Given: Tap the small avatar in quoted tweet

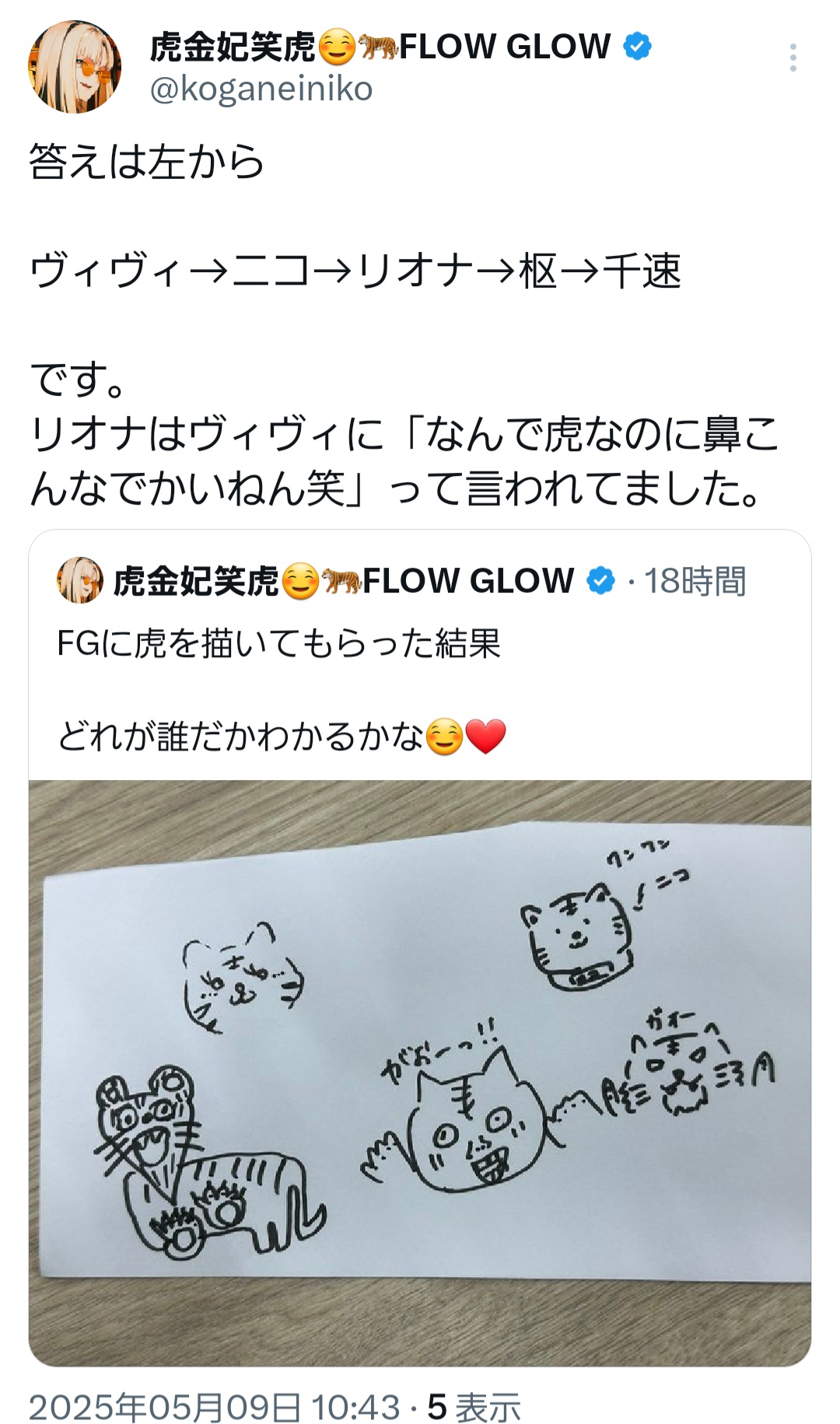Looking at the screenshot, I should click(79, 580).
